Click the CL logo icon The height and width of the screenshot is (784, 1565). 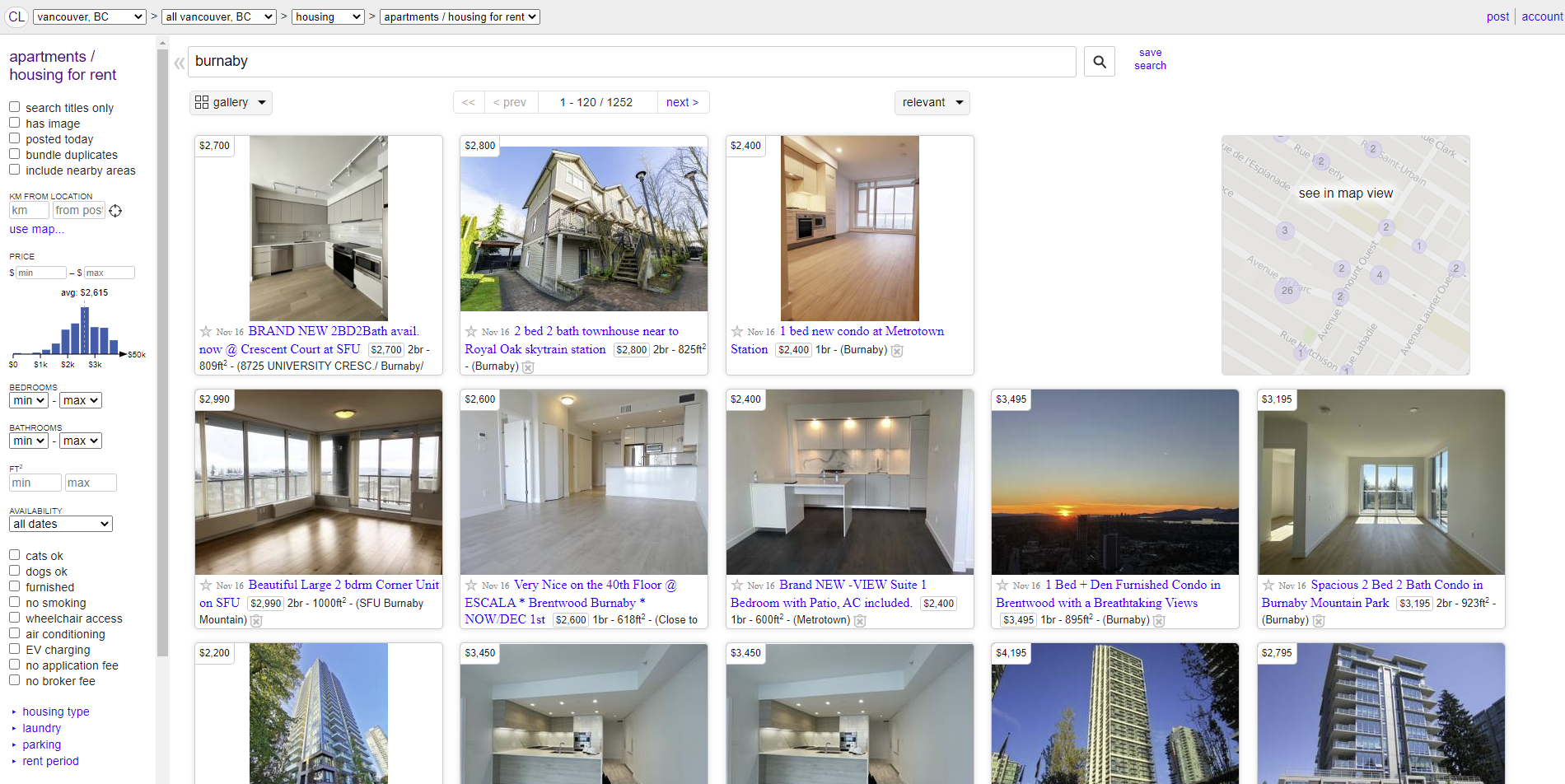pyautogui.click(x=16, y=16)
